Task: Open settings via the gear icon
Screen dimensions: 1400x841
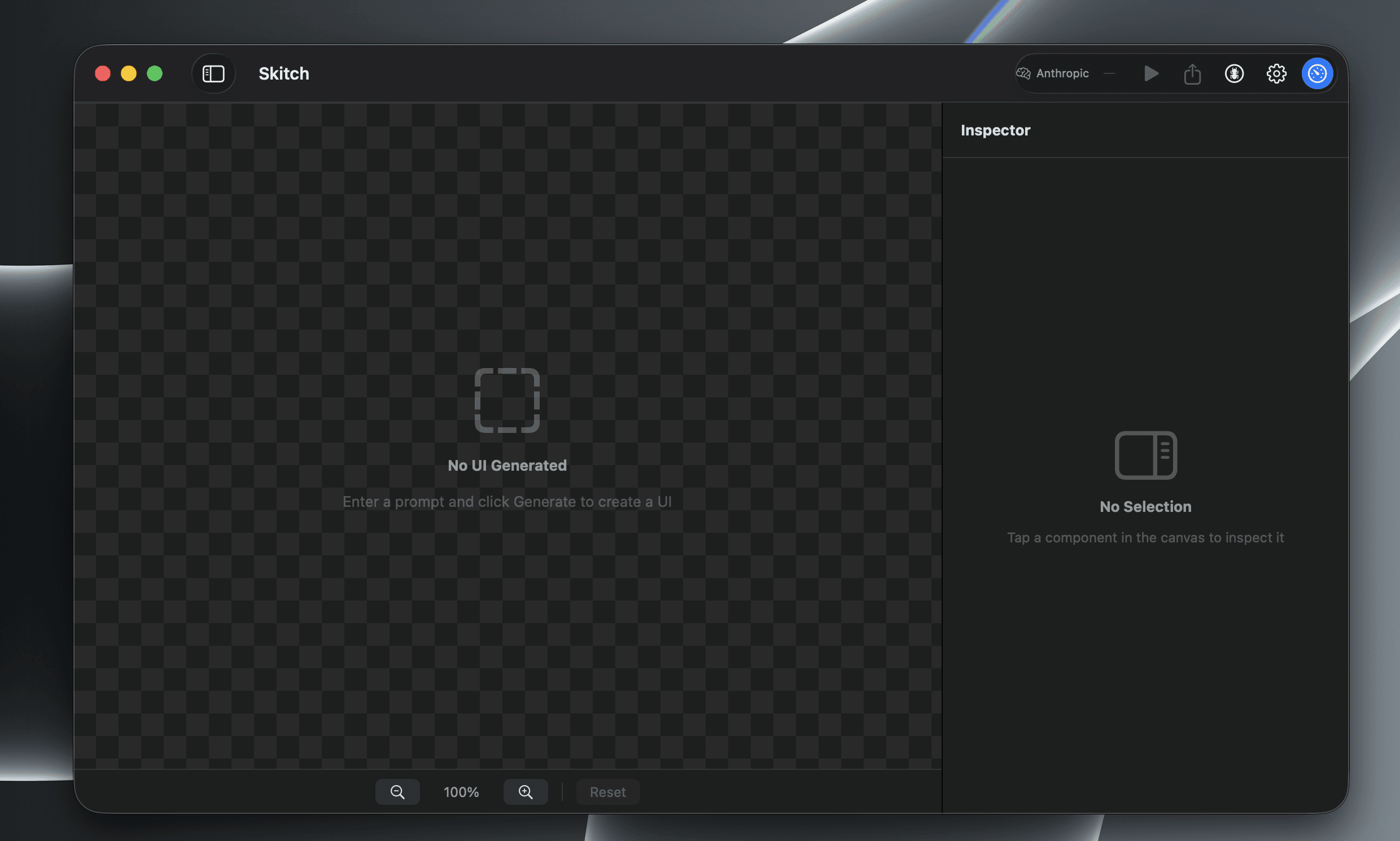Action: 1276,74
